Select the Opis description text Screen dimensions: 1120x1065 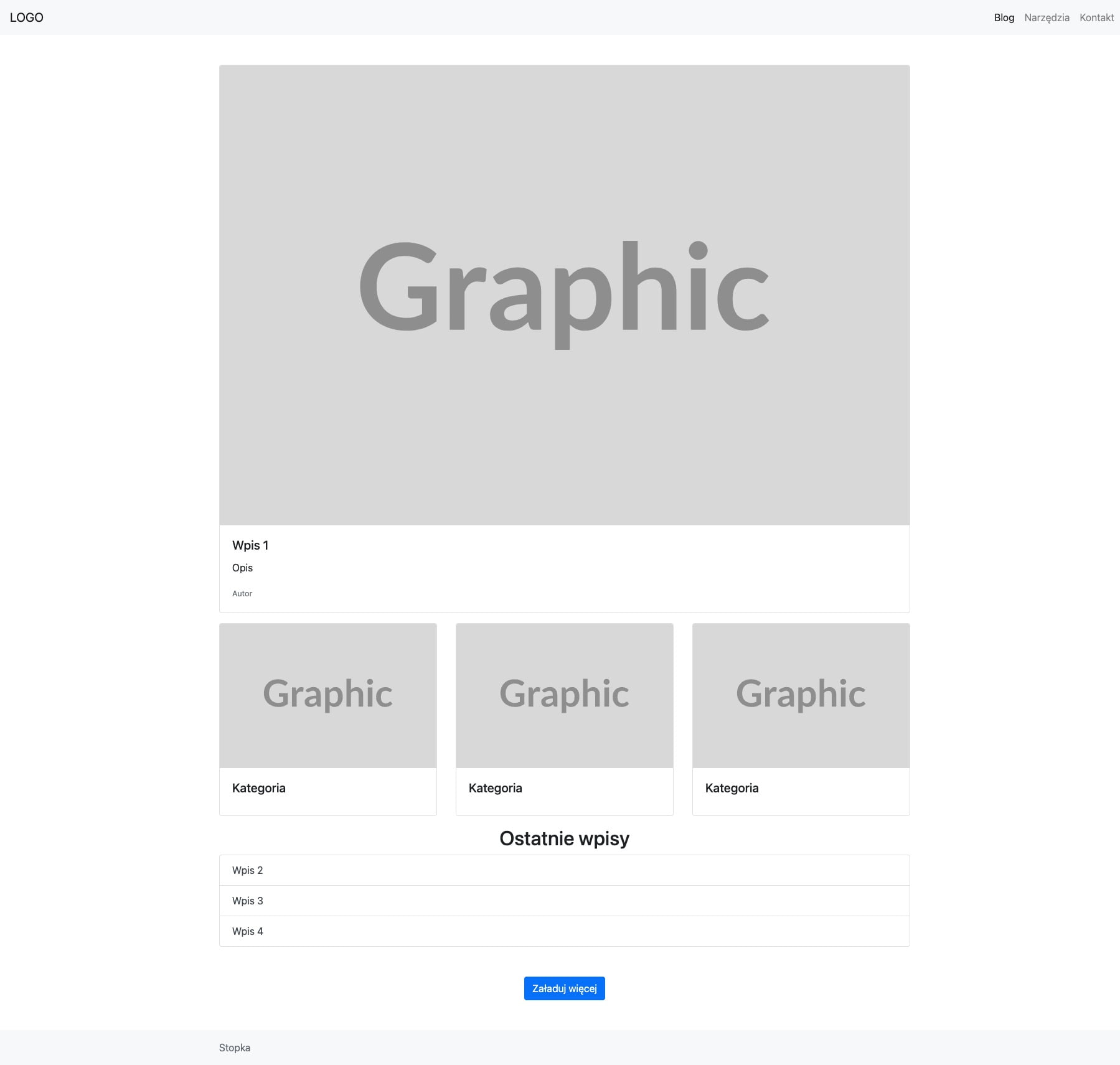(x=242, y=568)
